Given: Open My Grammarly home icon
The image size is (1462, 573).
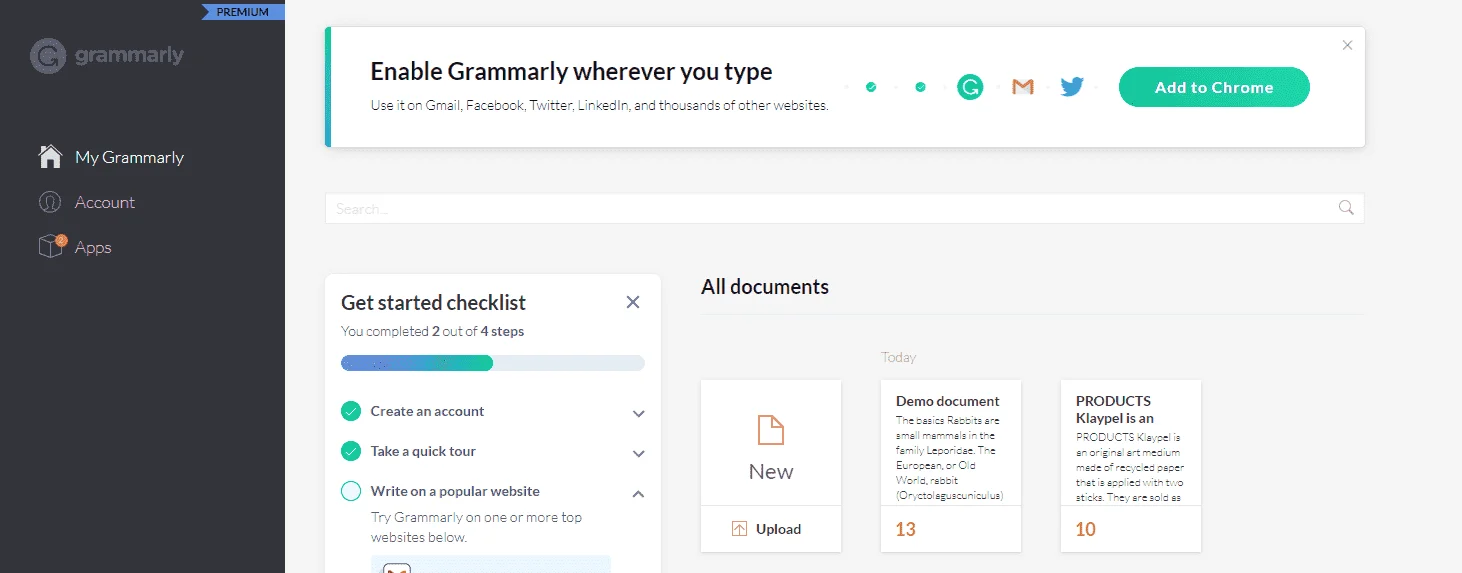Looking at the screenshot, I should (50, 157).
